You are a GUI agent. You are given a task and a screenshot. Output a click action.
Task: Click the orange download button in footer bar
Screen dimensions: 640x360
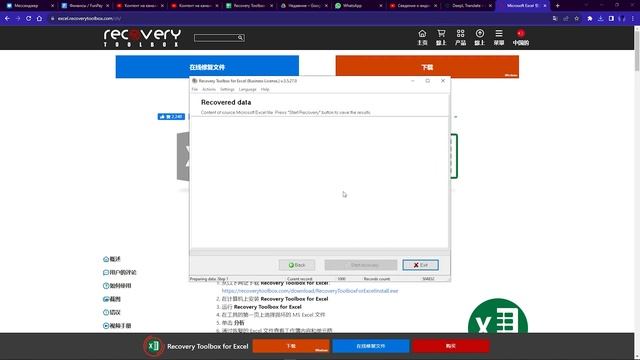[291, 346]
